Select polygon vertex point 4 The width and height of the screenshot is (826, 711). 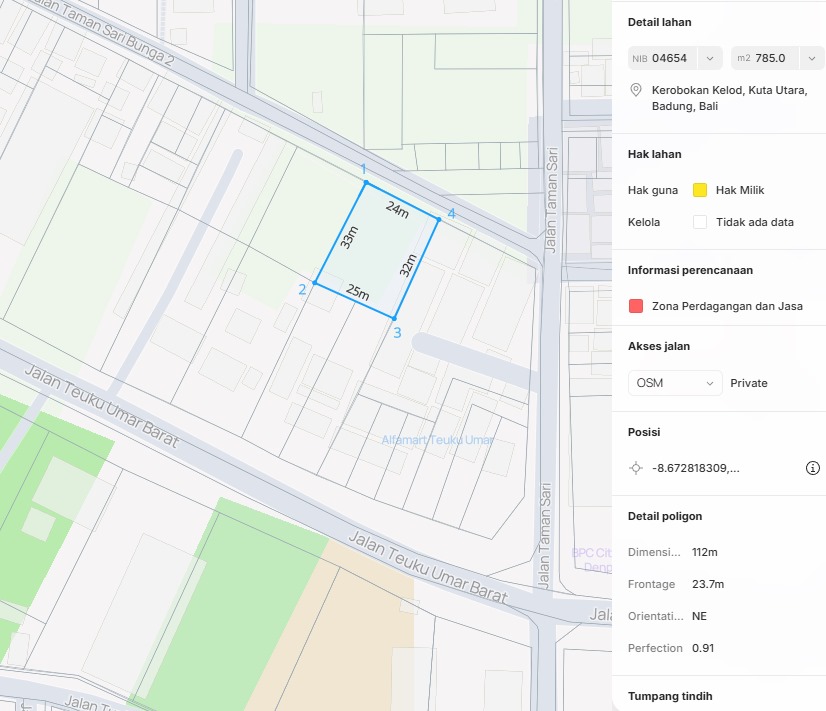pos(438,218)
